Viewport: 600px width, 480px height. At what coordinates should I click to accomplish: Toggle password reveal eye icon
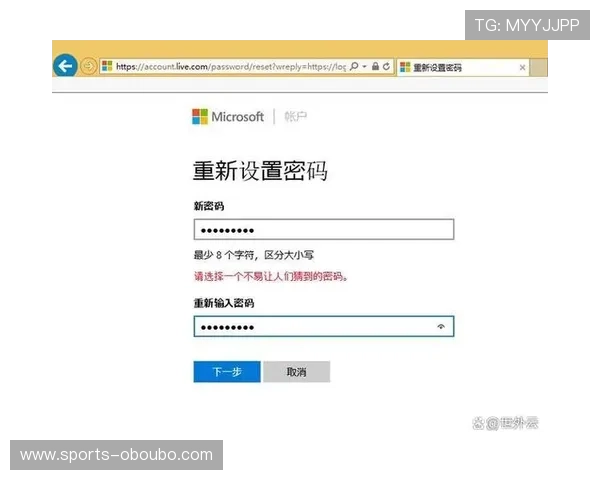[441, 327]
